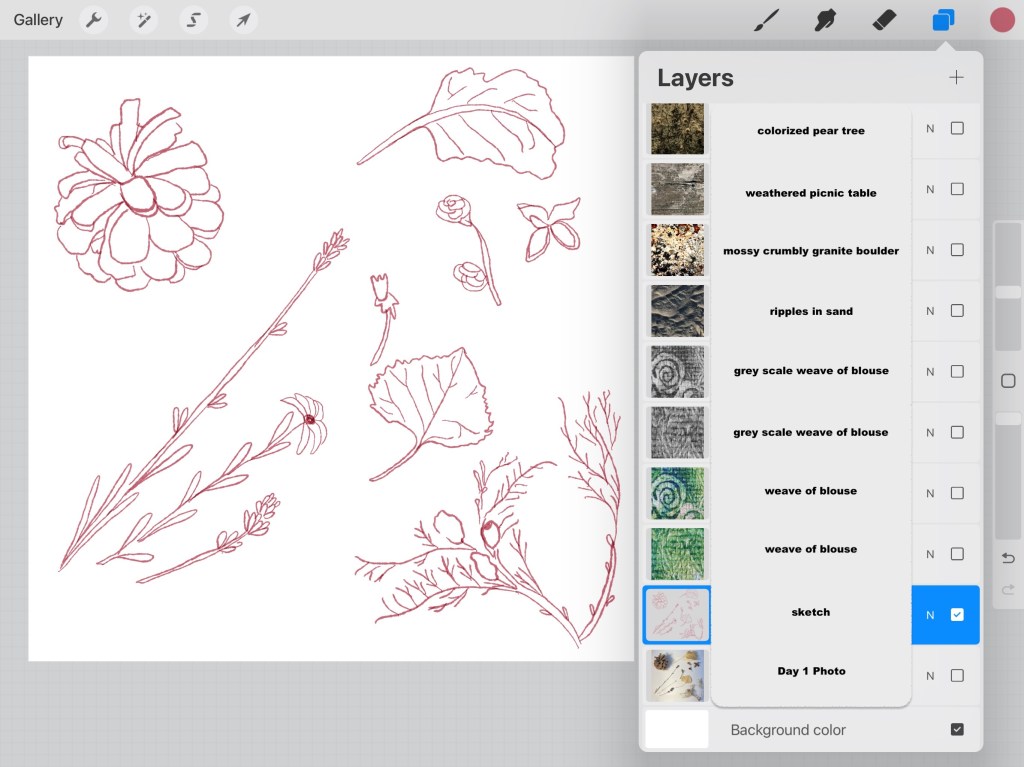This screenshot has width=1024, height=767.
Task: Select the Smudge tool
Action: coord(825,20)
